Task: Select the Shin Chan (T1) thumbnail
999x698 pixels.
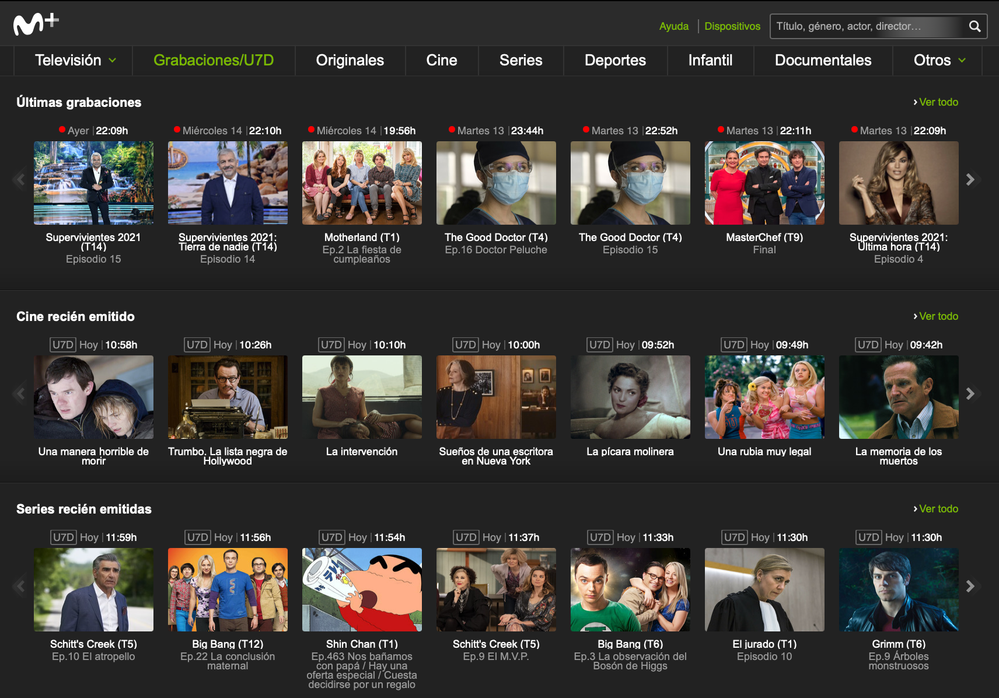Action: 362,590
